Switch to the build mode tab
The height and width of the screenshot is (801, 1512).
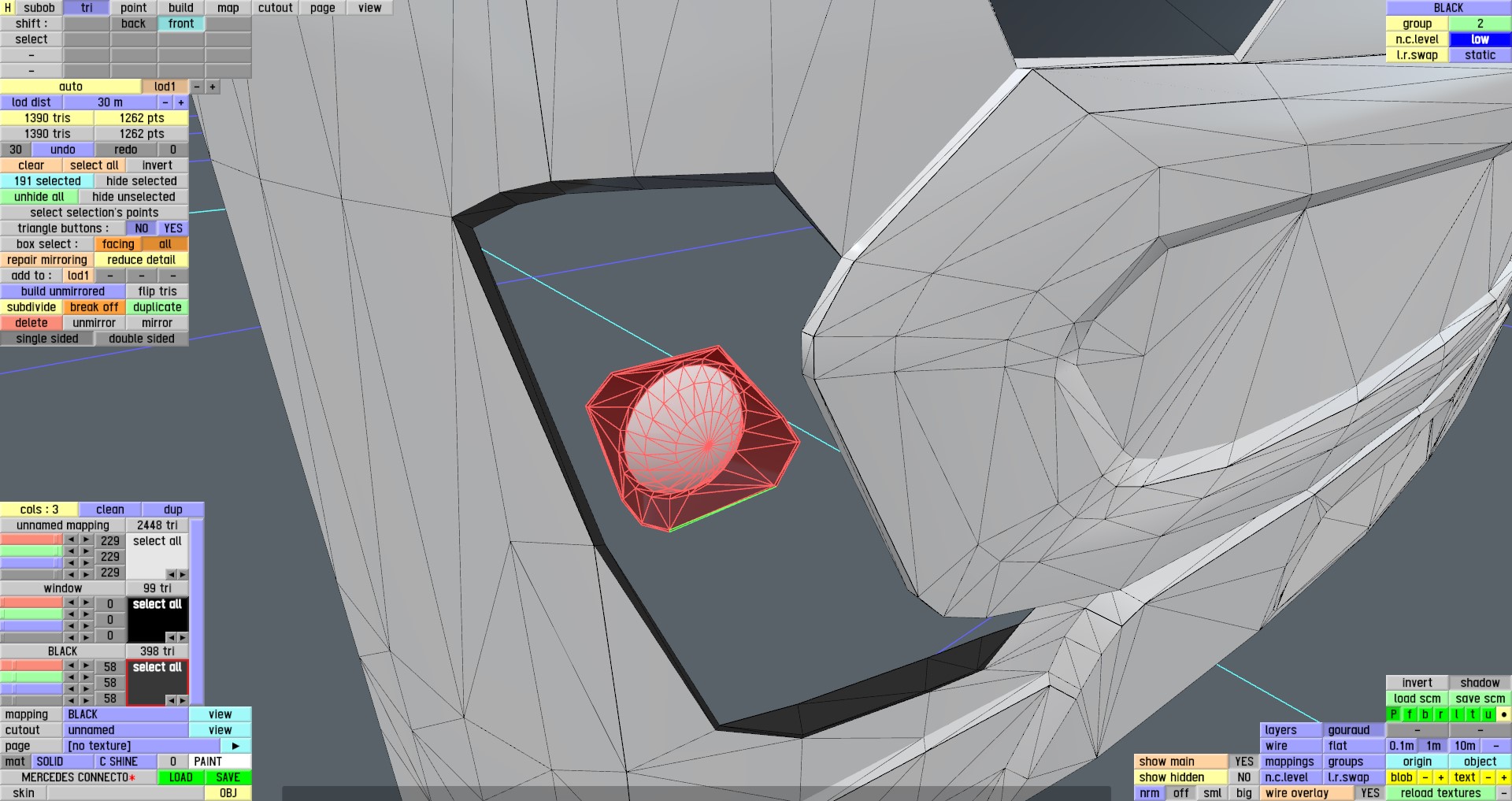181,8
